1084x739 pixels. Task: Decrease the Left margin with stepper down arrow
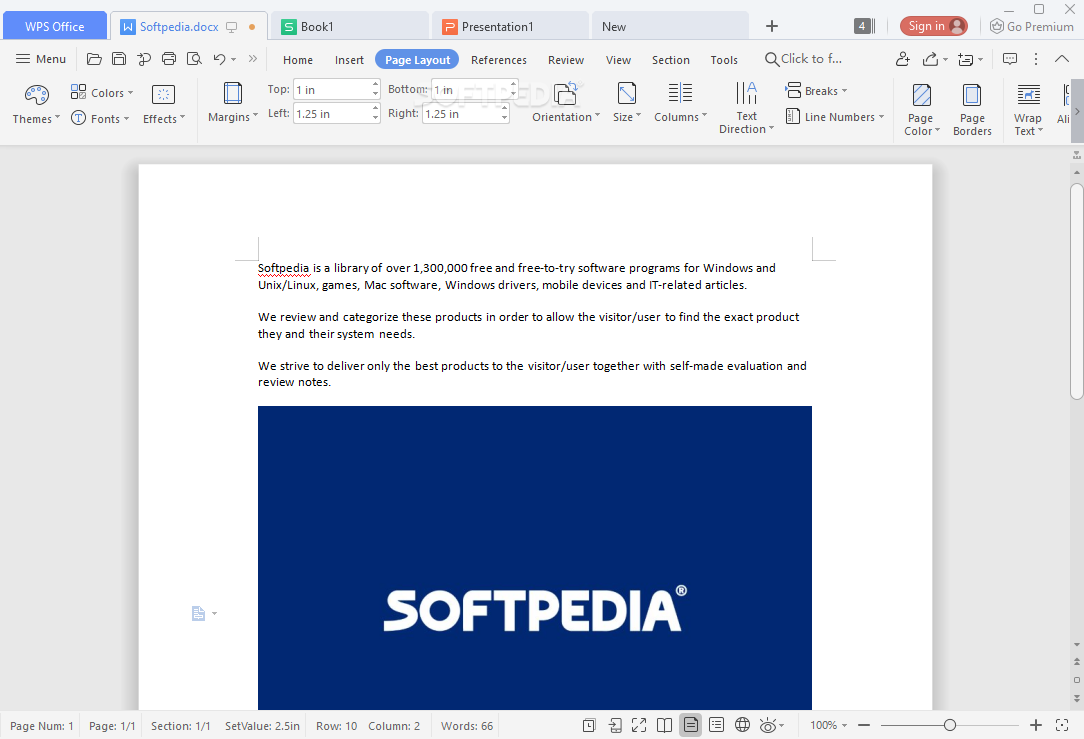pyautogui.click(x=375, y=118)
